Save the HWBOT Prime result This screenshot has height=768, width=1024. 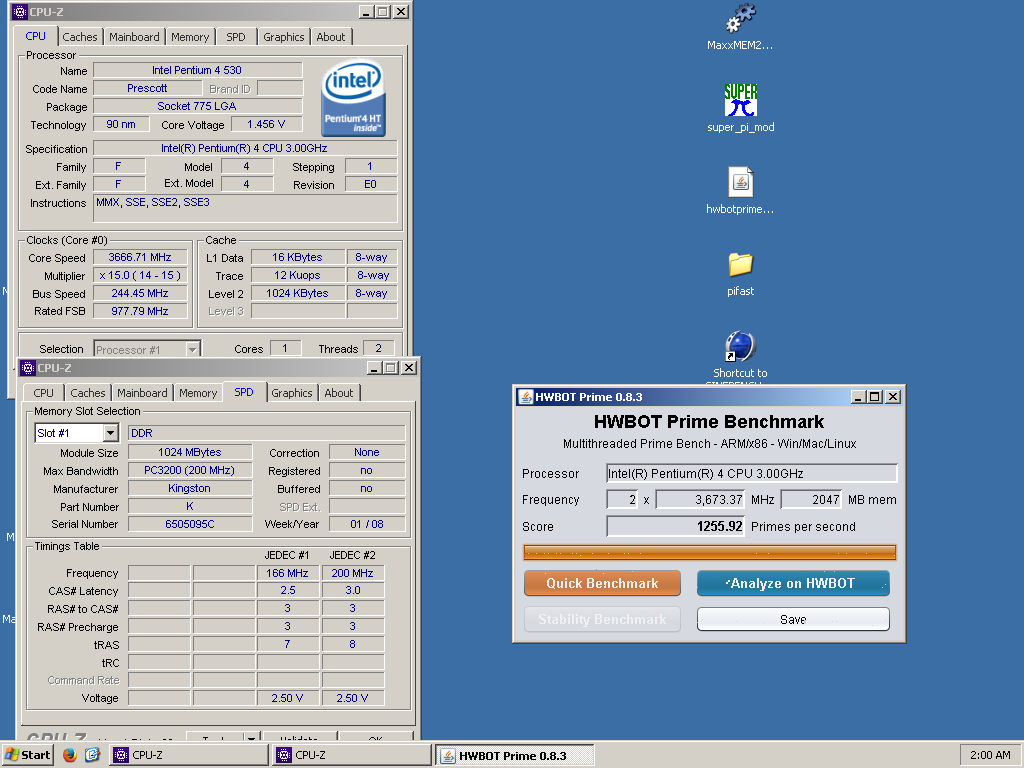pyautogui.click(x=793, y=619)
